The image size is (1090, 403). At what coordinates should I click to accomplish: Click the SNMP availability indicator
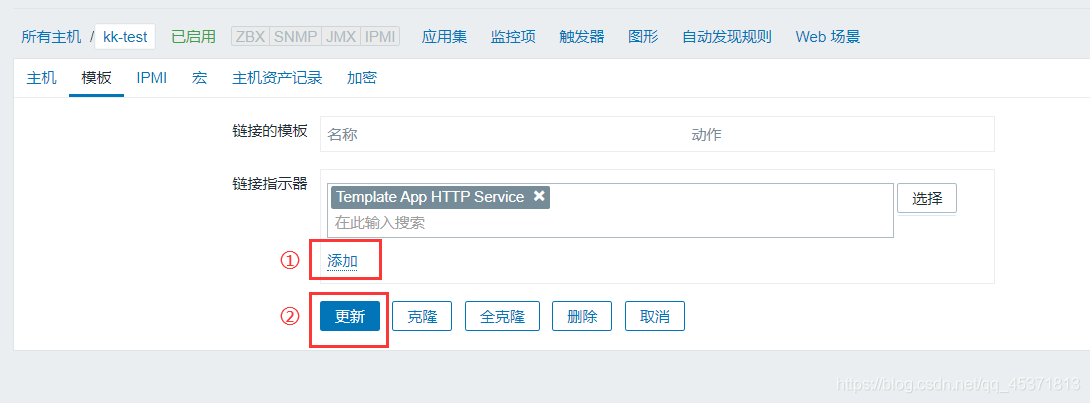294,37
